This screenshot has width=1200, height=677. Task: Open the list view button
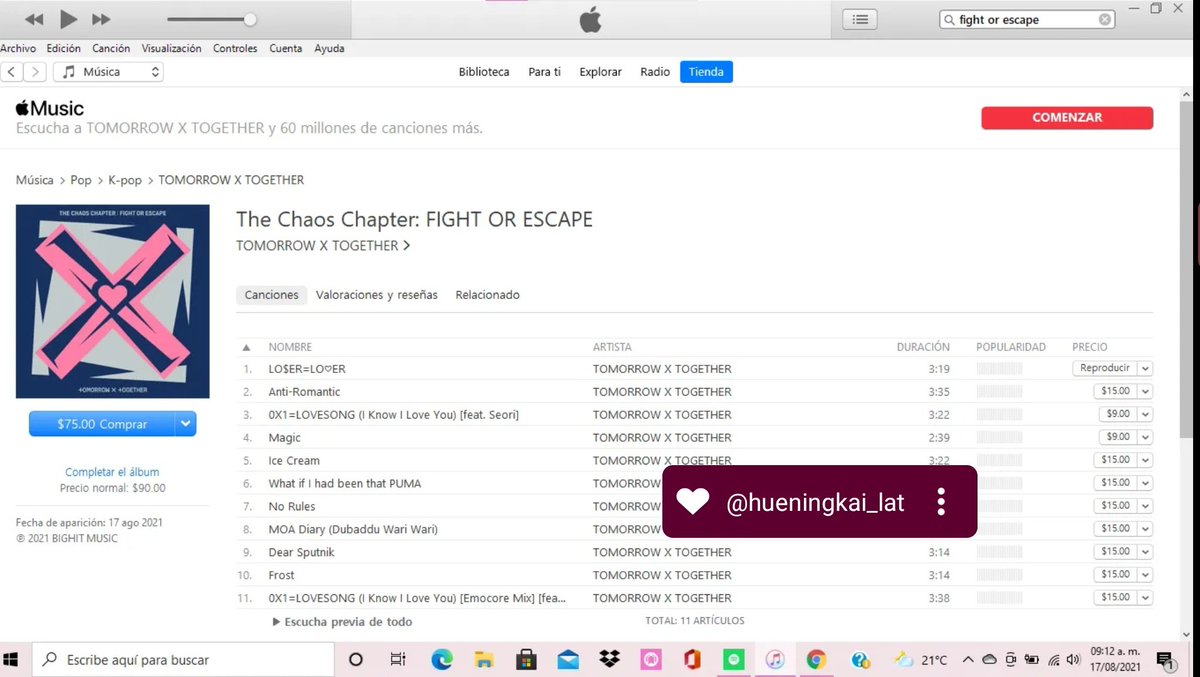860,19
